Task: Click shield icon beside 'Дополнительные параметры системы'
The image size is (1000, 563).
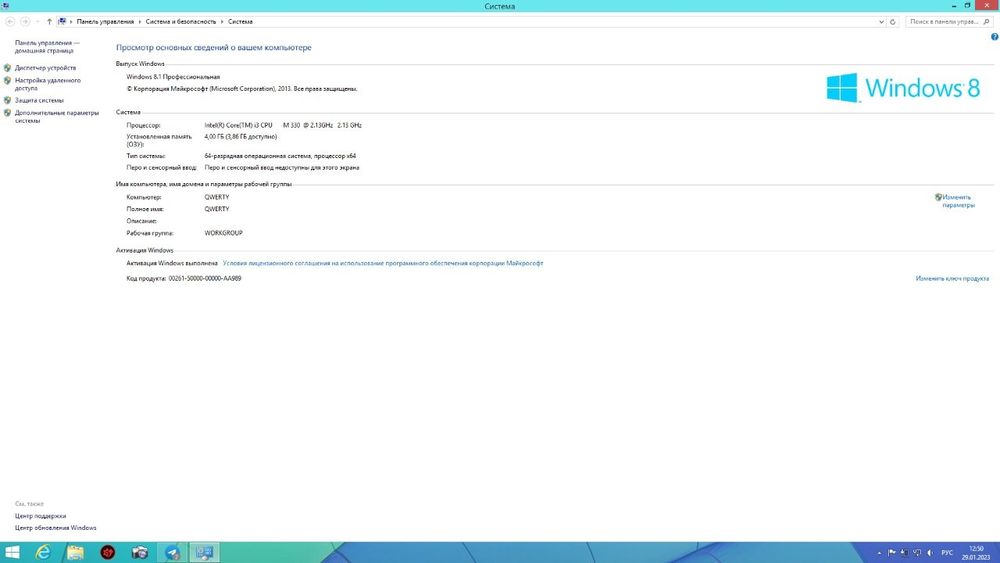Action: coord(8,113)
